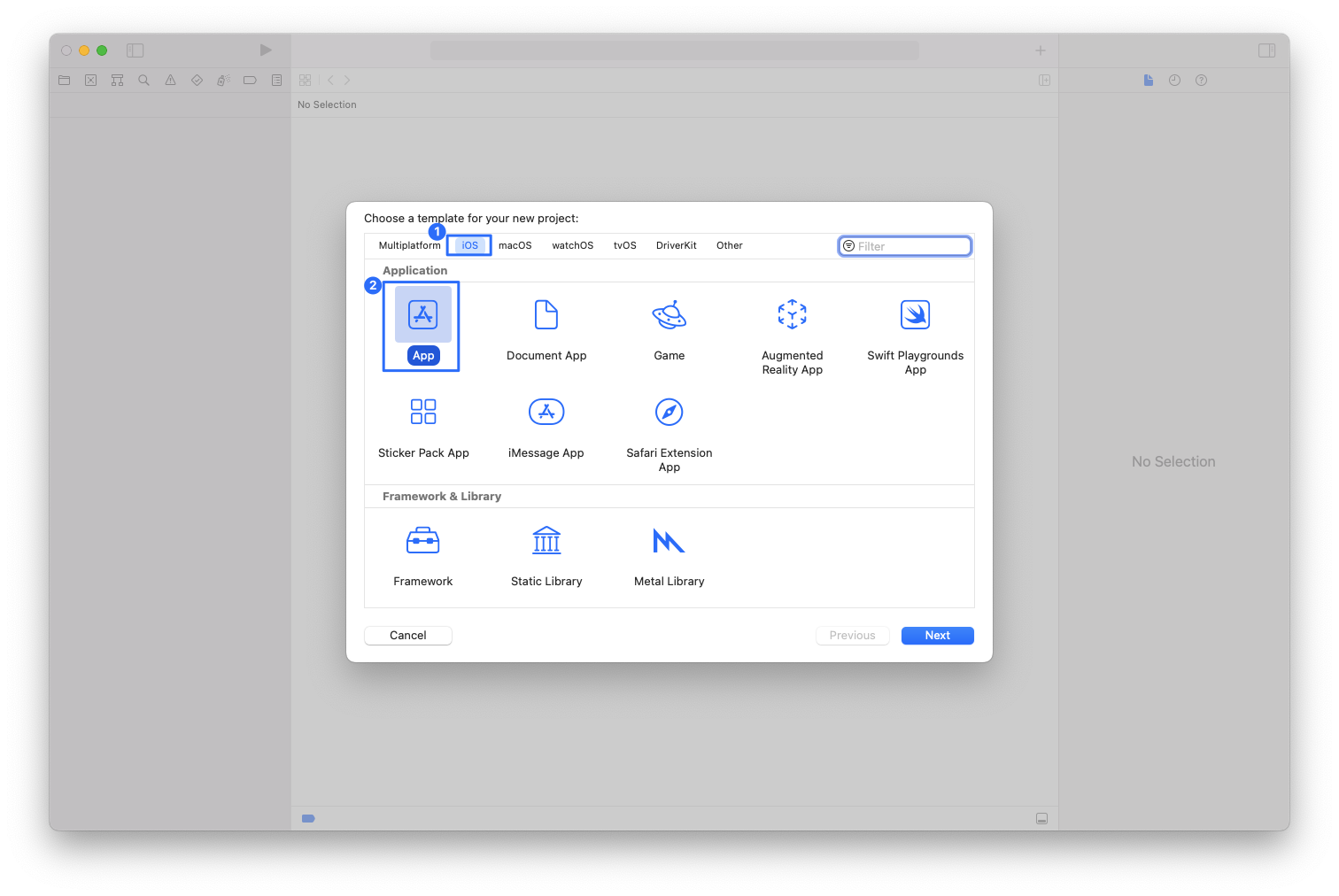Switch to the macOS tab

(515, 245)
